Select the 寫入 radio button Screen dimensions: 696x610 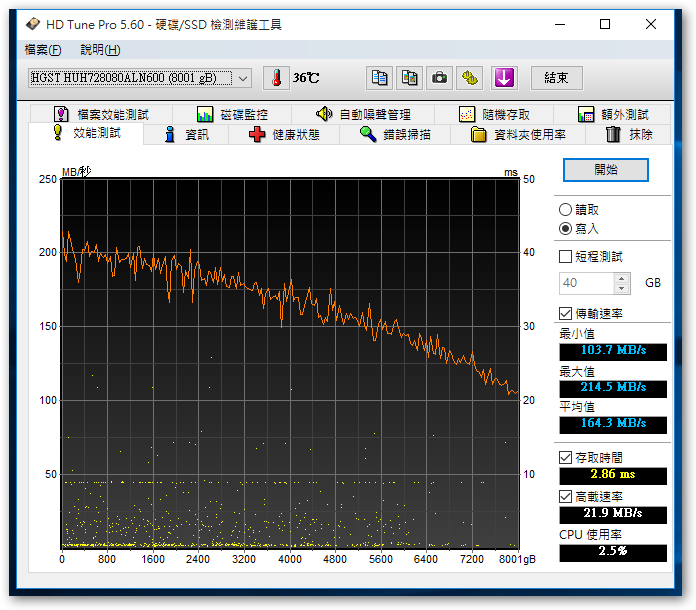pyautogui.click(x=566, y=229)
